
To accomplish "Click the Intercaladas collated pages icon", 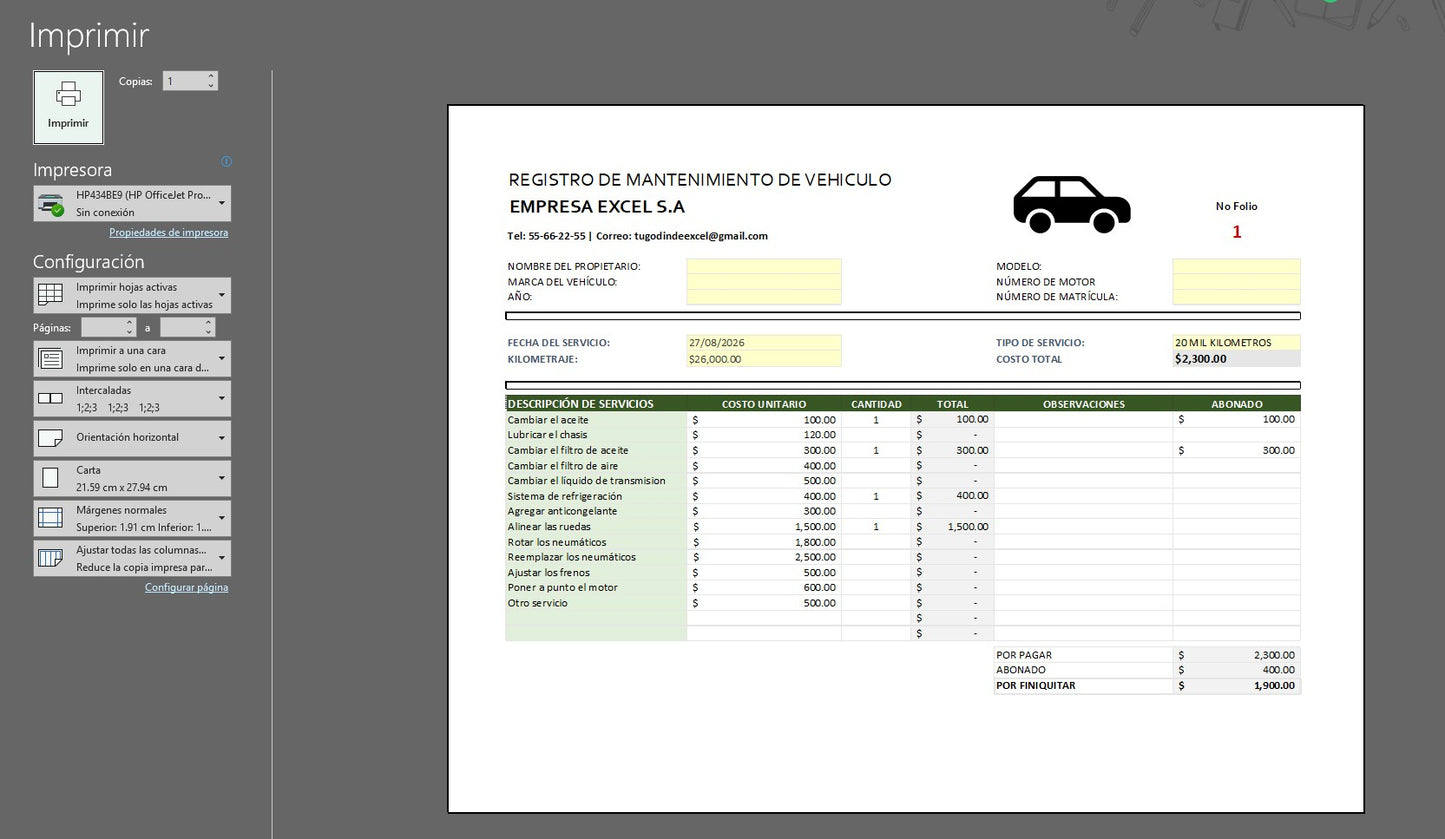I will [x=50, y=398].
